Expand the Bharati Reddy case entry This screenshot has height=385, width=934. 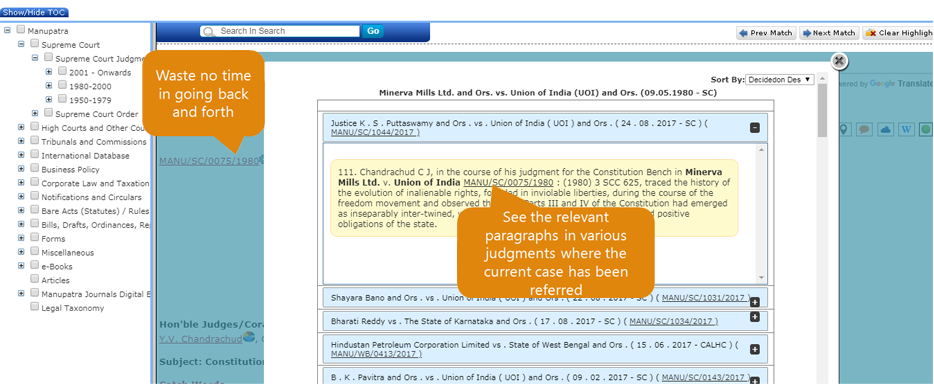pos(755,317)
